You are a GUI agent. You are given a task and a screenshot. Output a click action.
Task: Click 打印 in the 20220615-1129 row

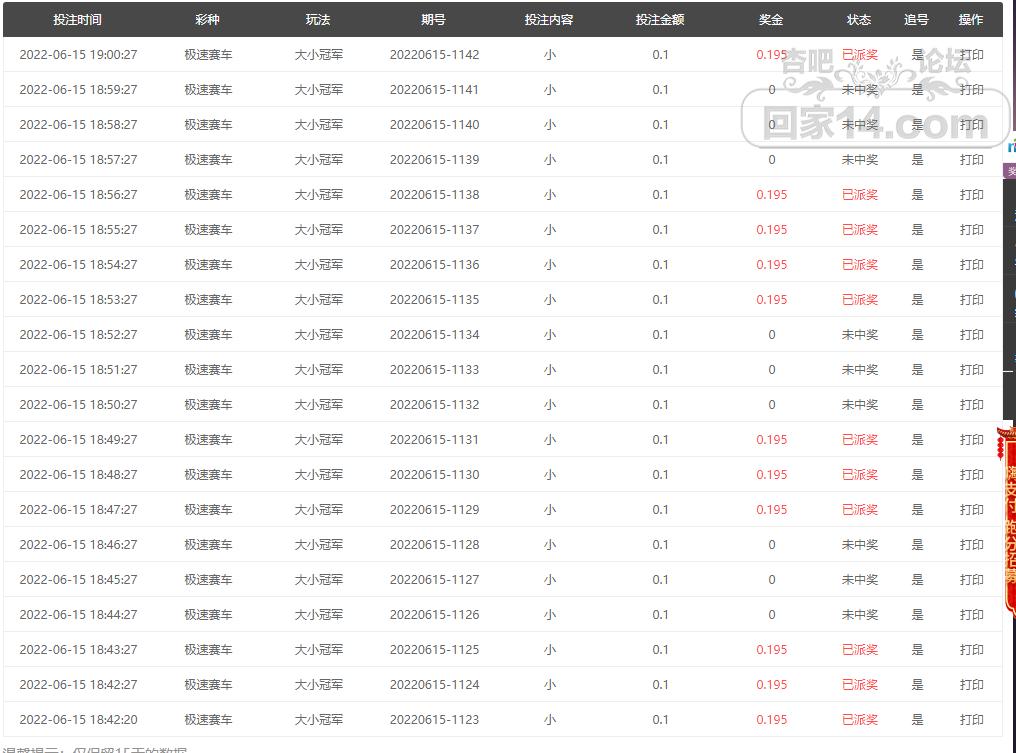tap(971, 509)
